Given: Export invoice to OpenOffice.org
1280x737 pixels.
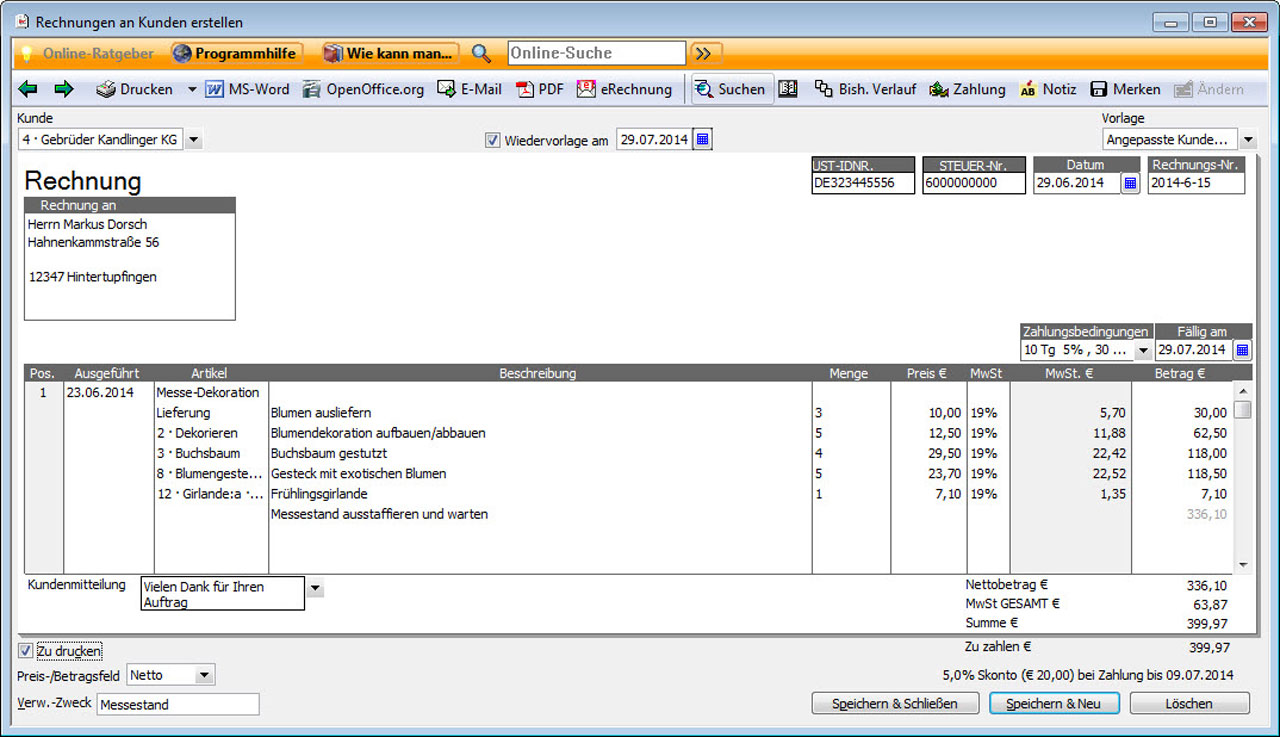Looking at the screenshot, I should click(x=364, y=89).
